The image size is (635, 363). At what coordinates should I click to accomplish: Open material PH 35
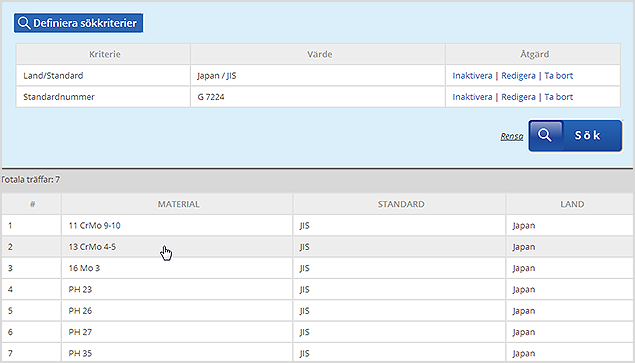pos(80,354)
